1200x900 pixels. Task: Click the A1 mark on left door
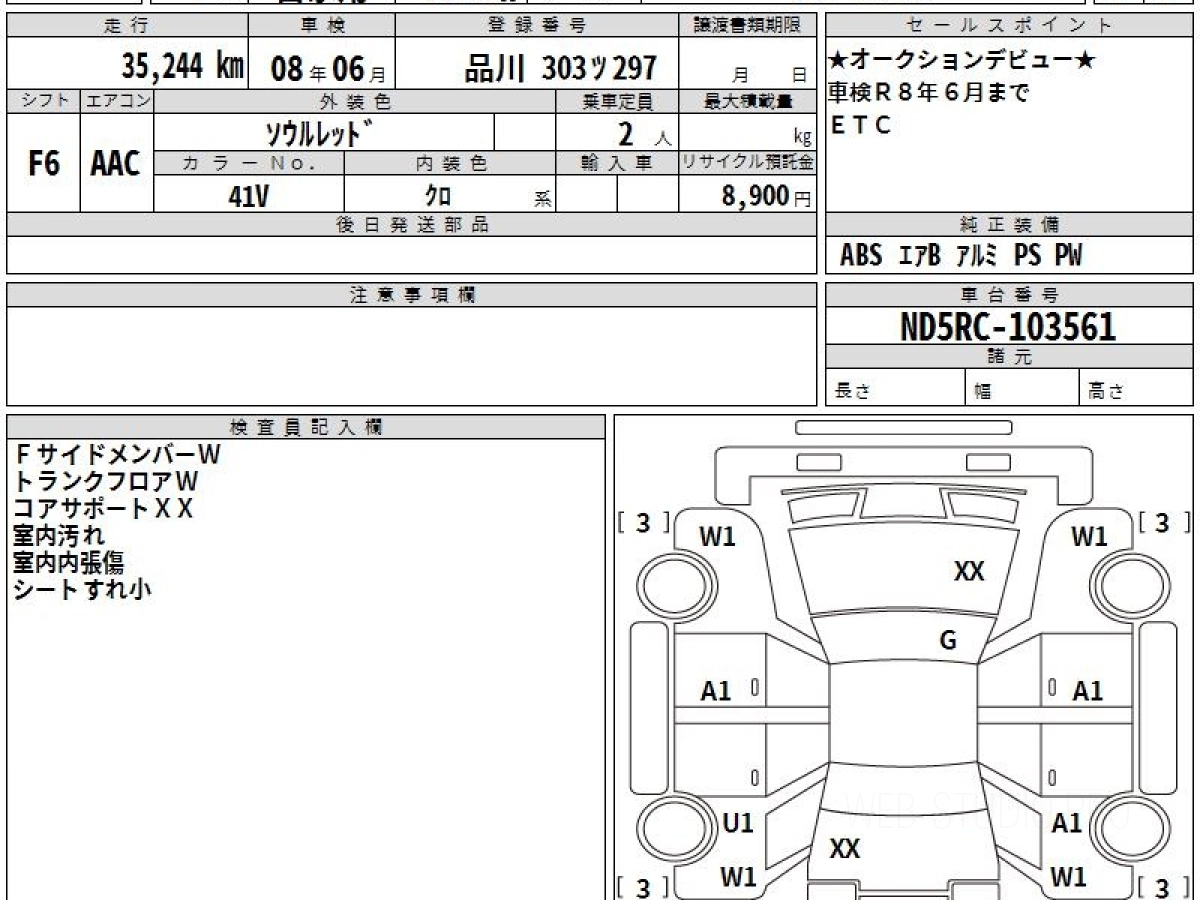click(x=716, y=691)
